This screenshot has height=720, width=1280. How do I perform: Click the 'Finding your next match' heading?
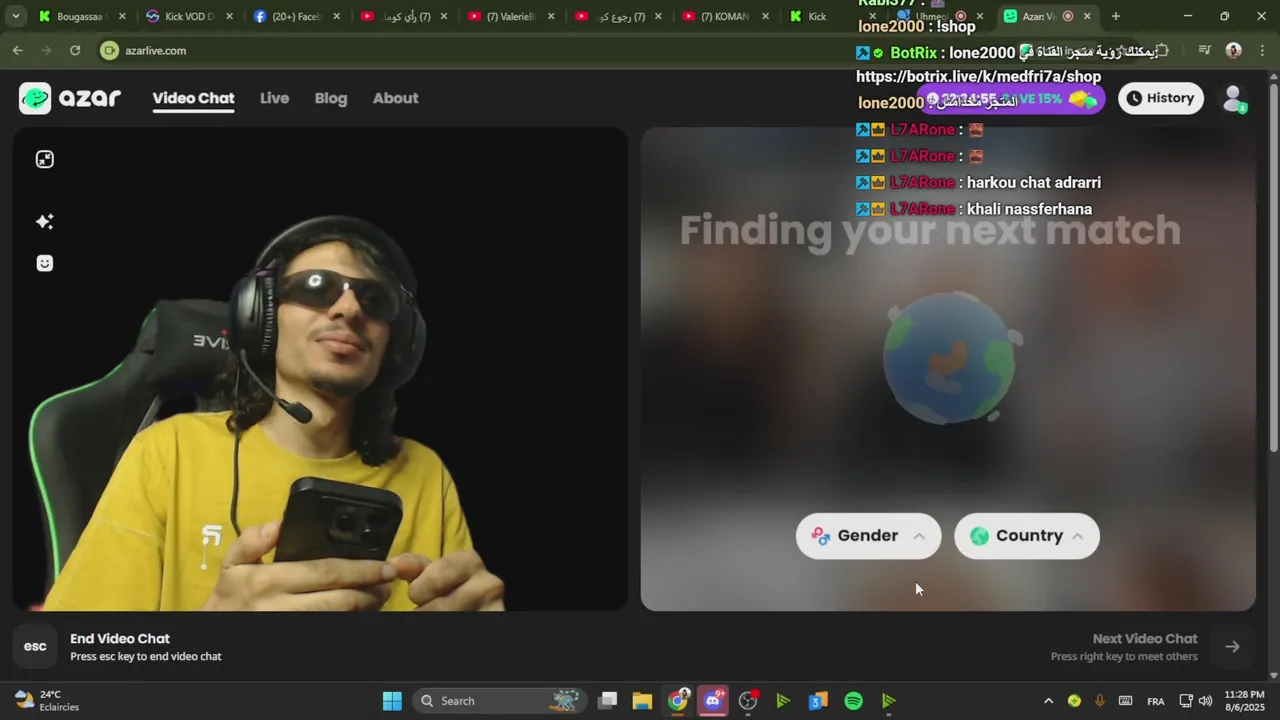930,230
